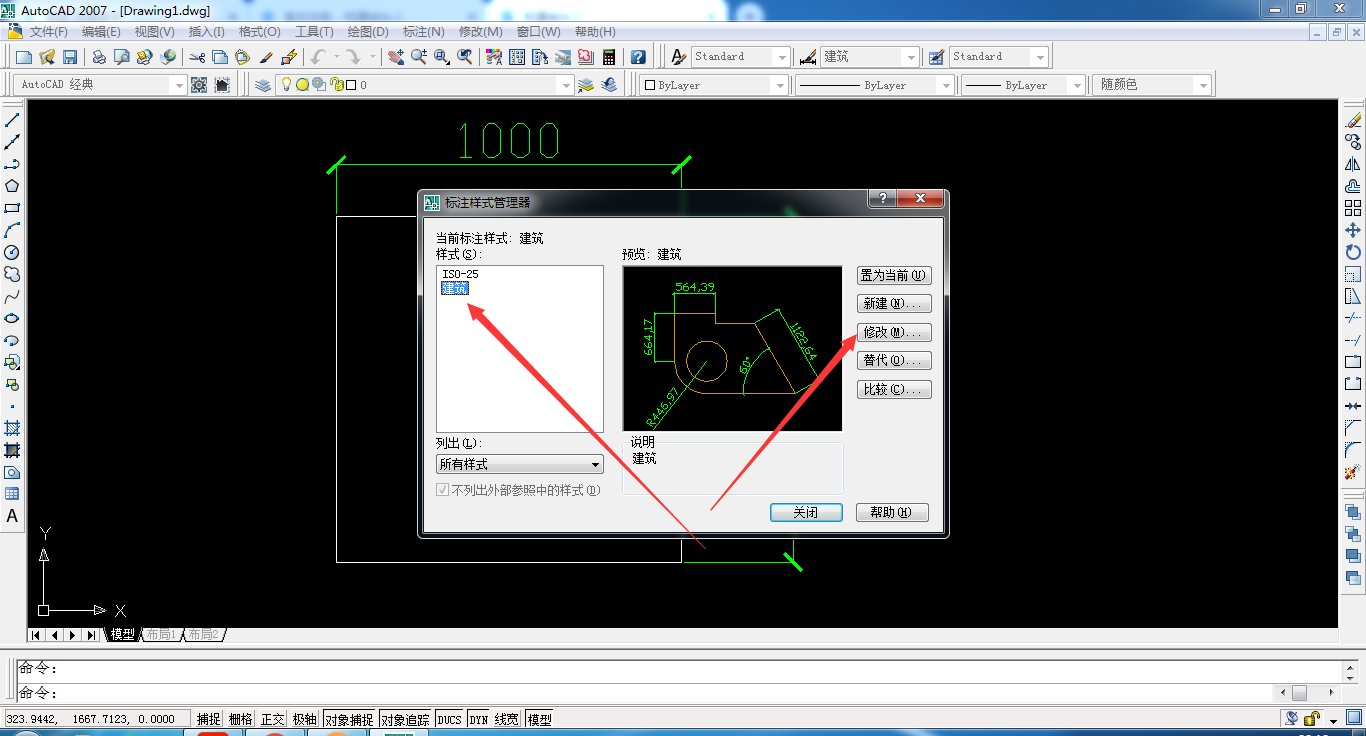This screenshot has width=1366, height=736.
Task: Click the Match Properties paintbrush icon
Action: [x=264, y=57]
